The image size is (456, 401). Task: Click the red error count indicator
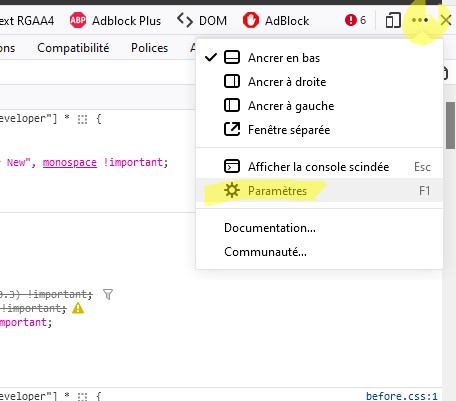[355, 20]
